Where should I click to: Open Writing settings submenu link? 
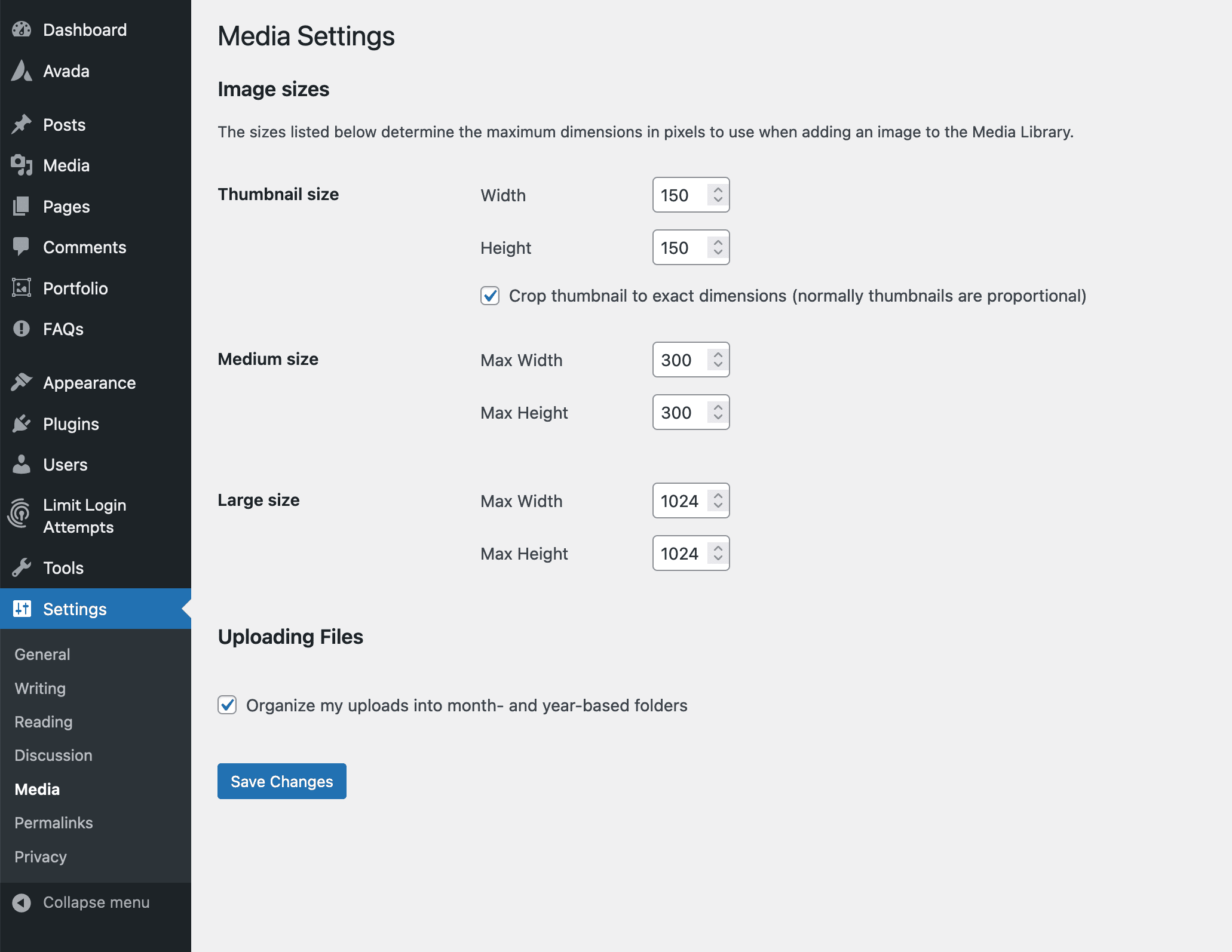click(40, 688)
